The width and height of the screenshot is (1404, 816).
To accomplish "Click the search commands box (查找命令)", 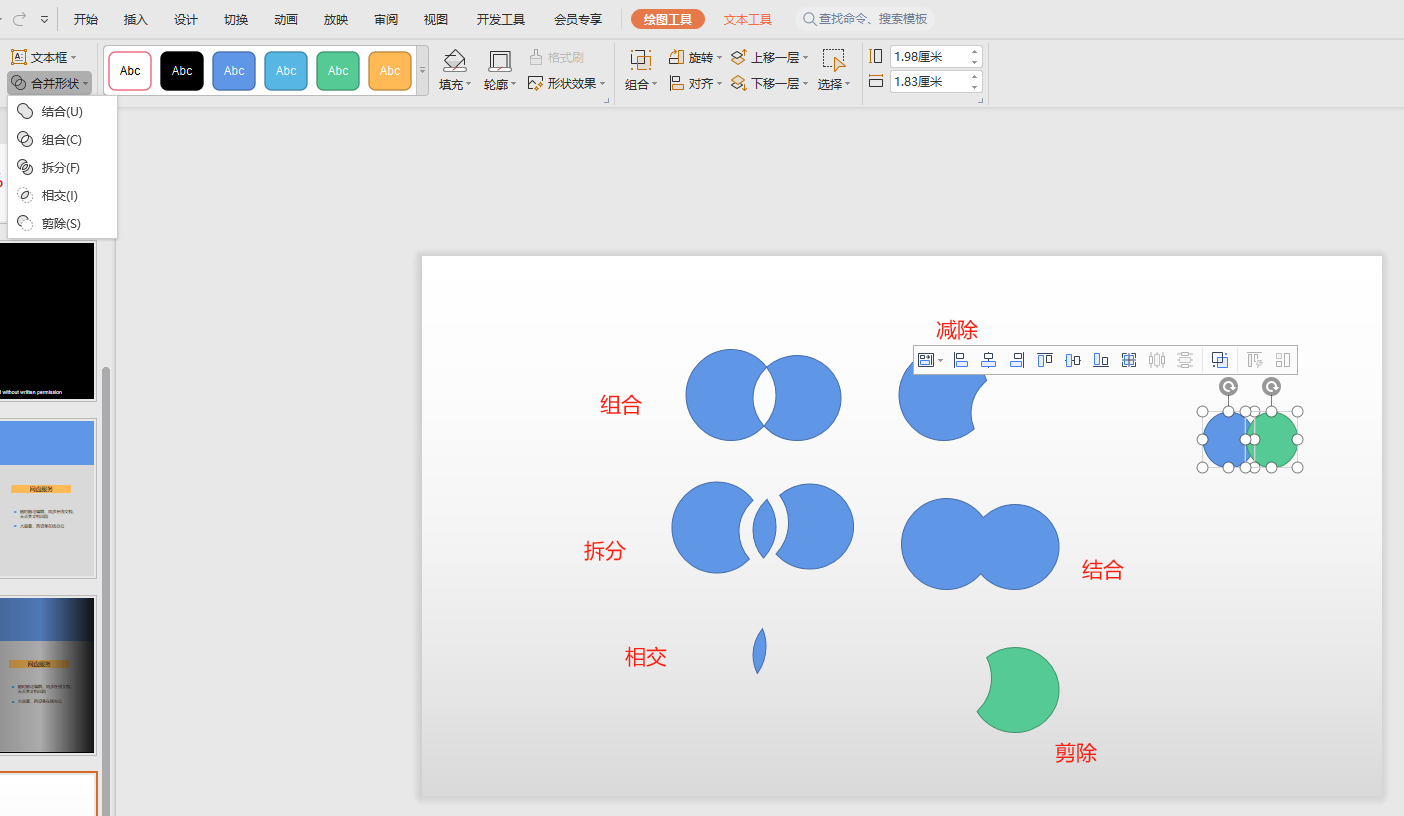I will [865, 19].
